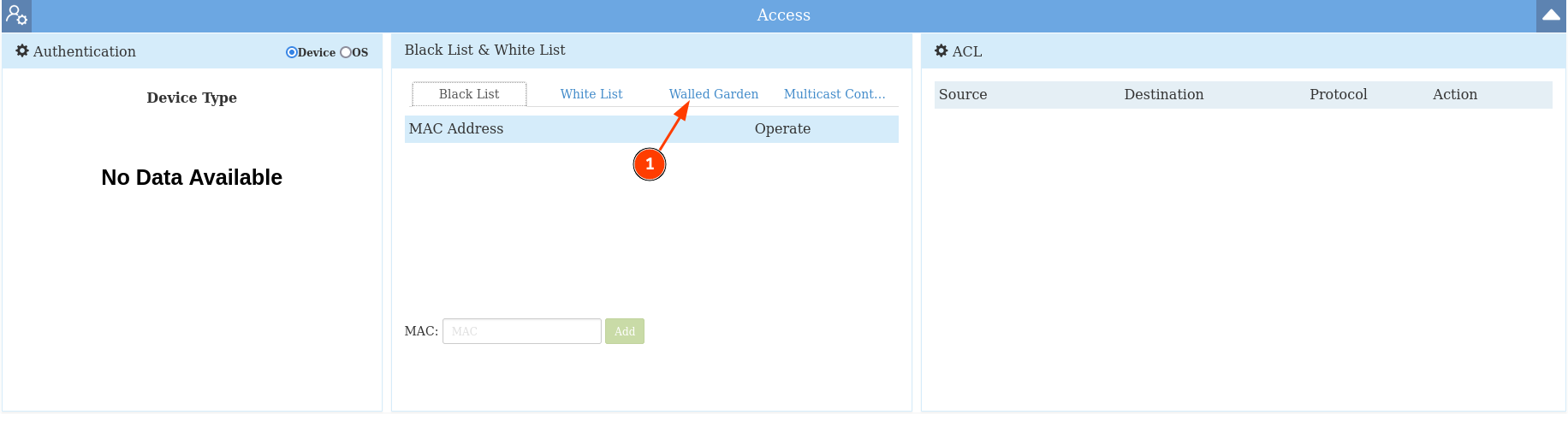This screenshot has height=421, width=1568.
Task: Click the MAC Address column header
Action: pyautogui.click(x=456, y=128)
